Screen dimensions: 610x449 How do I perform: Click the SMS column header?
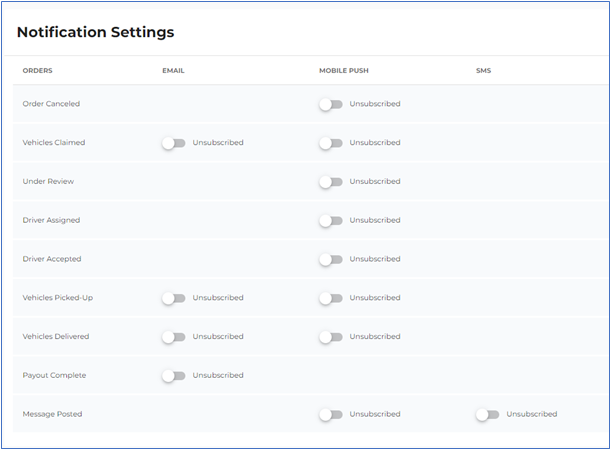pos(483,70)
